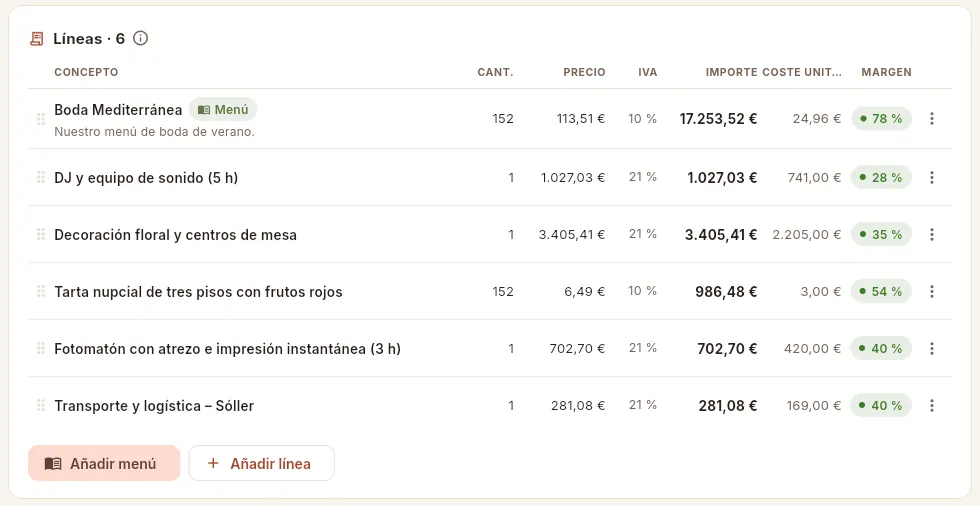Viewport: 980px width, 506px height.
Task: Click Fotomatón's 40 % margin badge
Action: (881, 348)
